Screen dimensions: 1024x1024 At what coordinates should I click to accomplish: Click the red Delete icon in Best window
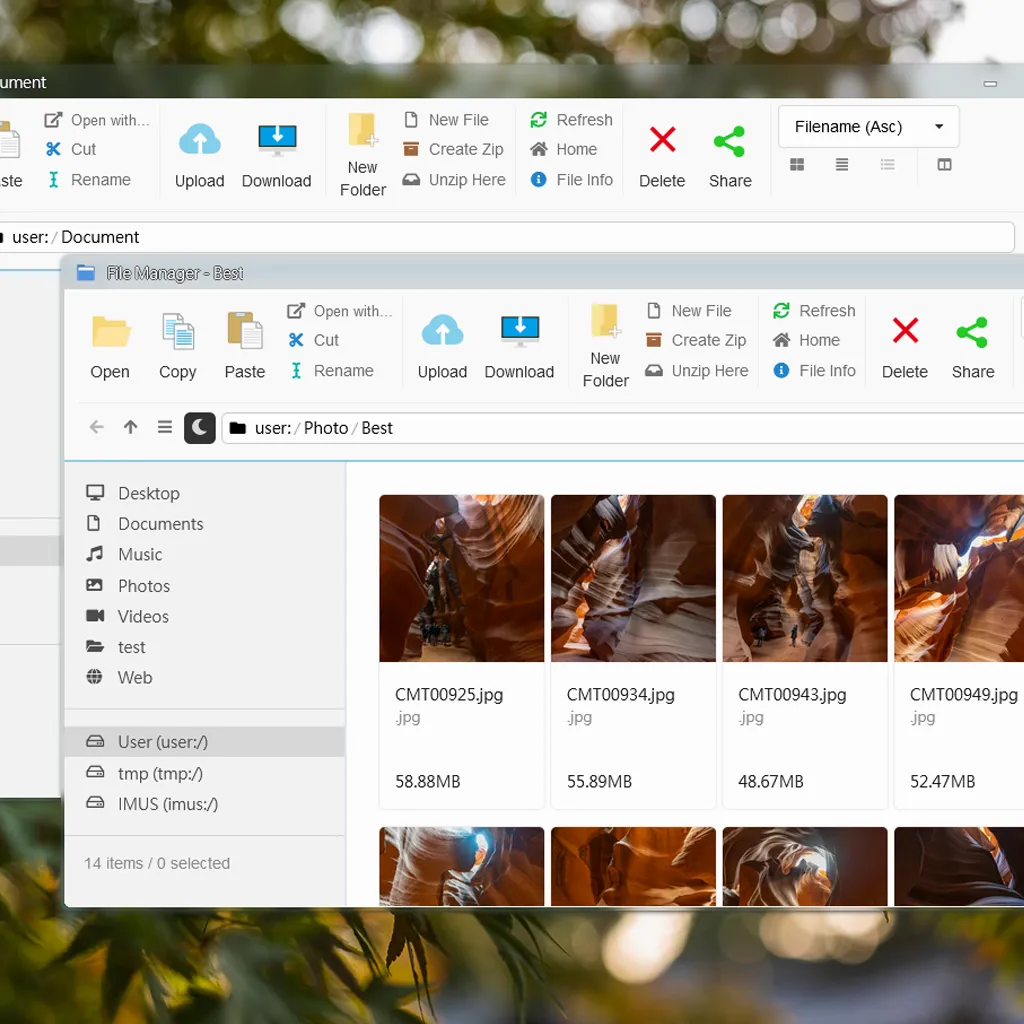pos(905,332)
